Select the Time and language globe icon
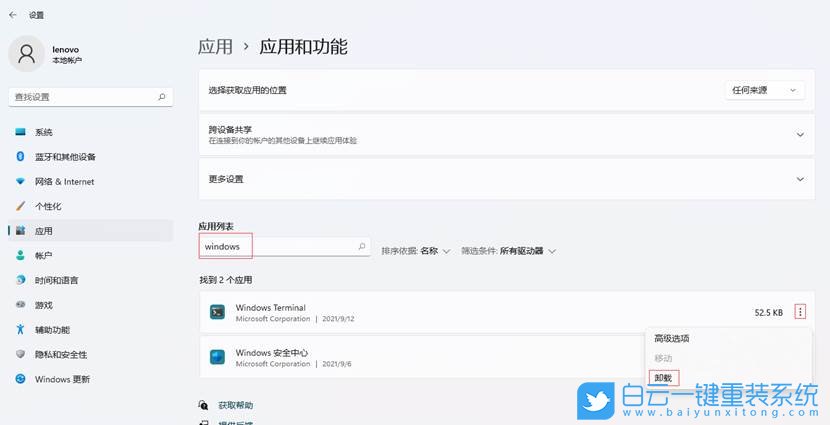The width and height of the screenshot is (830, 425). [21, 280]
